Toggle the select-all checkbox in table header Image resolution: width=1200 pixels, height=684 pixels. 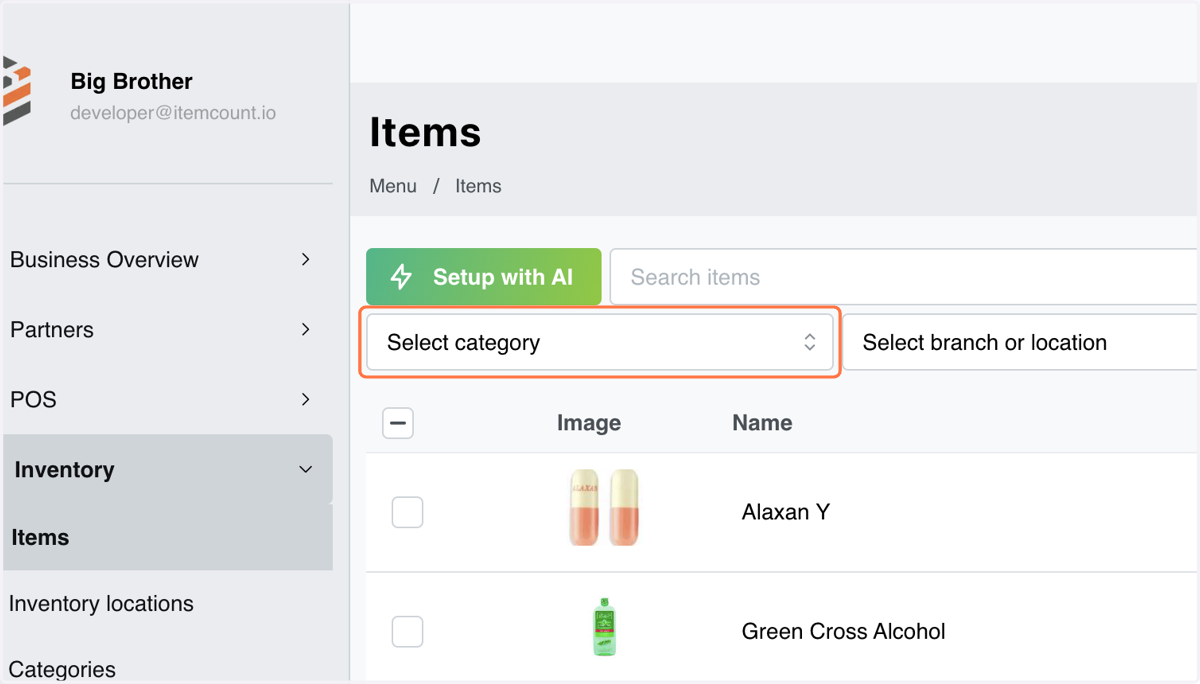click(398, 423)
